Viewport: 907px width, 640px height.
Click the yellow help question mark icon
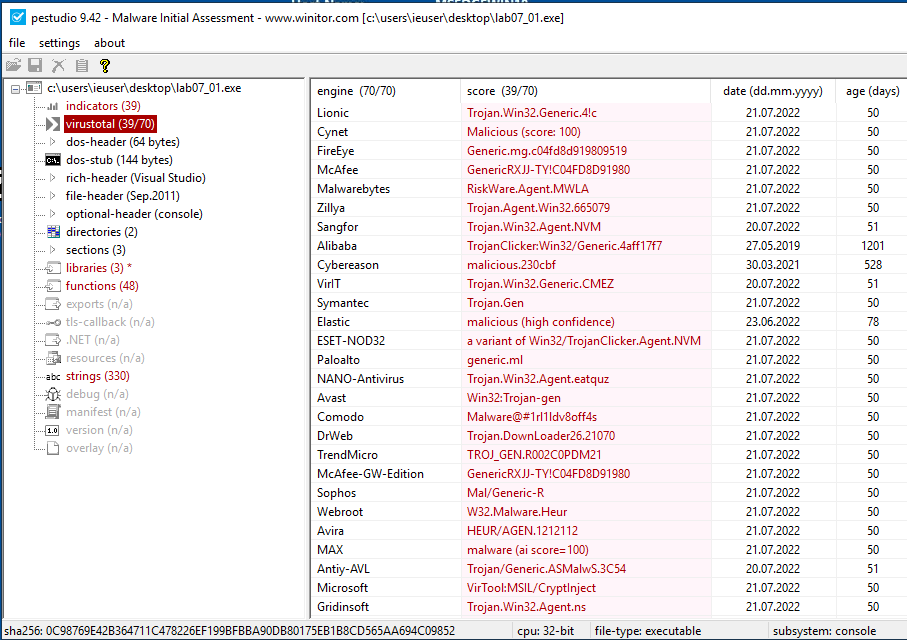105,65
